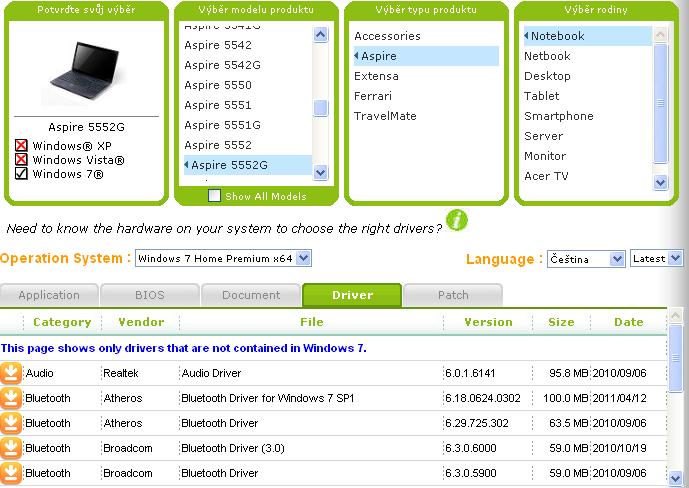Viewport: 689px width, 488px height.
Task: Download the Realtek Audio Driver
Action: tap(11, 373)
